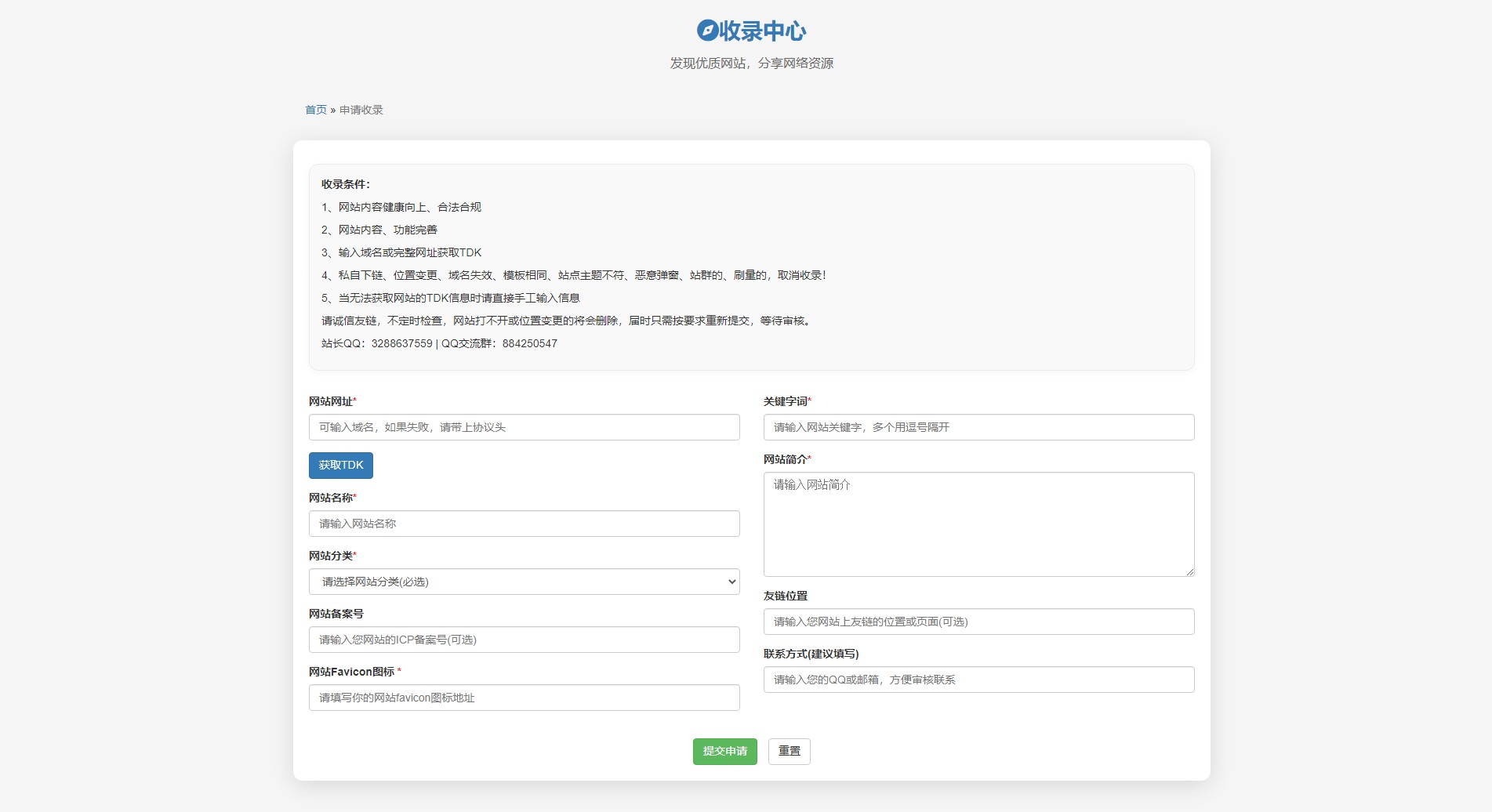The width and height of the screenshot is (1492, 812).
Task: Click the 网站网址 field label
Action: (x=331, y=401)
